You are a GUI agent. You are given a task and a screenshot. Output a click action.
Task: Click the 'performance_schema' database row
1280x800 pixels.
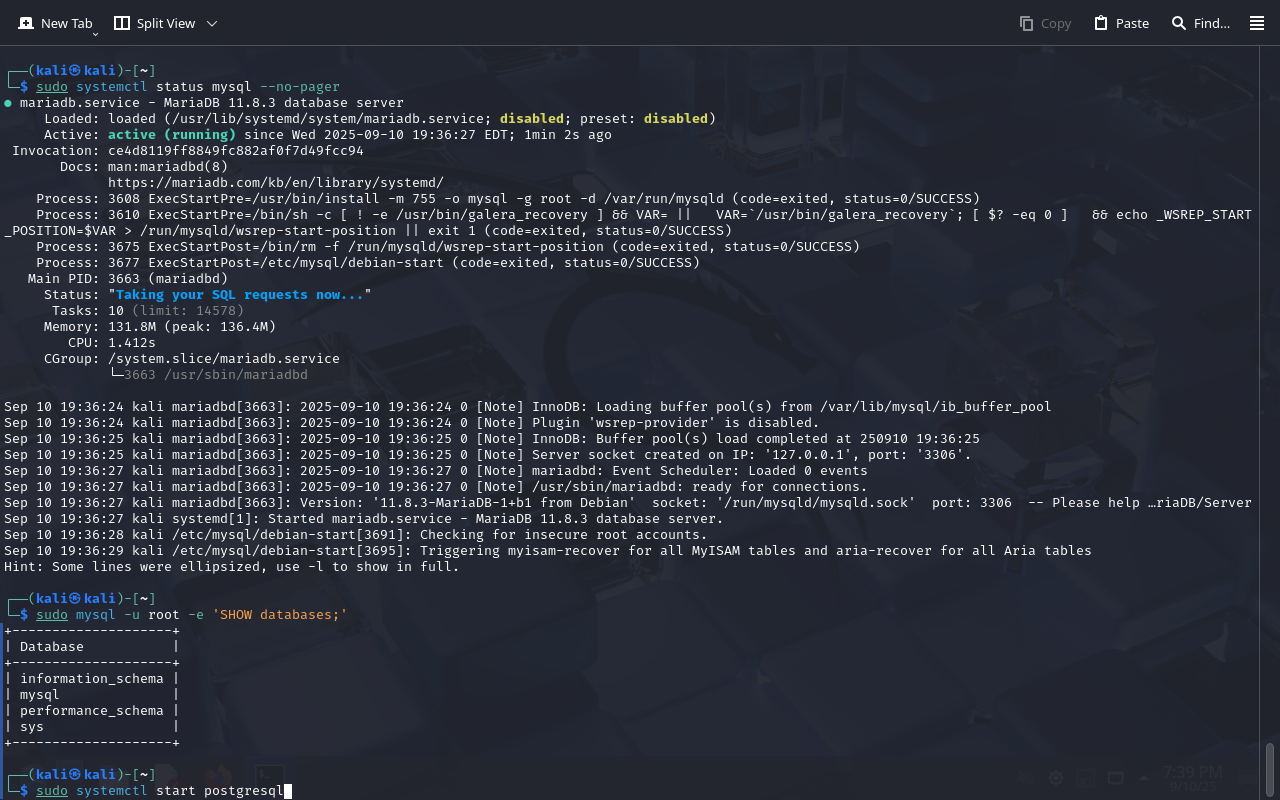click(92, 710)
